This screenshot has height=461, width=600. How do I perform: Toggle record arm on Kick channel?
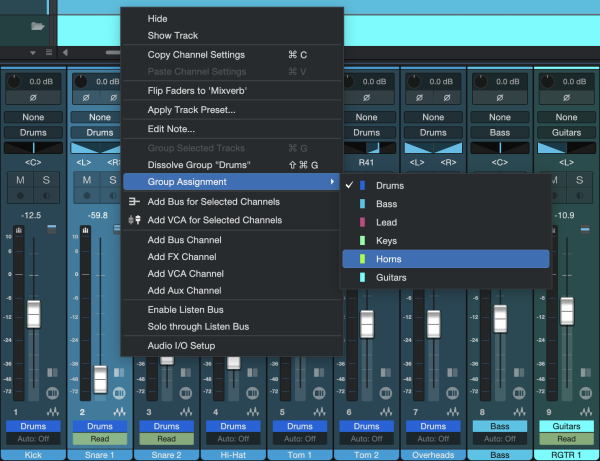pos(20,195)
